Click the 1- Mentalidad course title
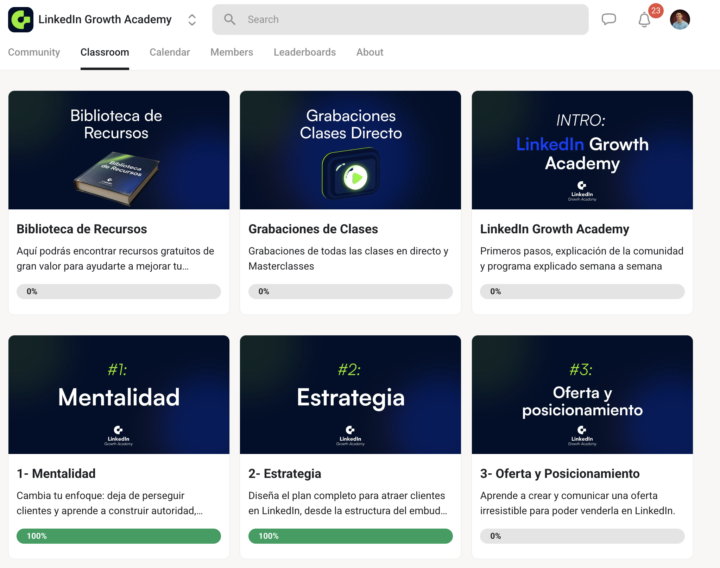The height and width of the screenshot is (568, 720). click(56, 473)
